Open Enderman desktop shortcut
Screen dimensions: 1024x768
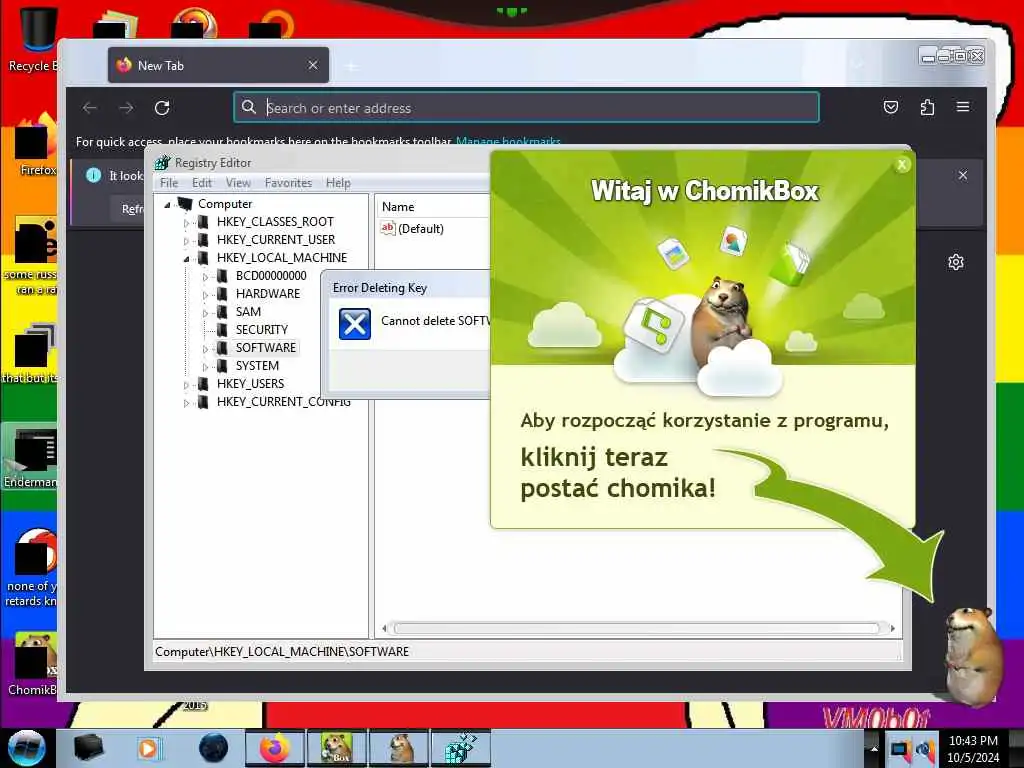pos(30,457)
